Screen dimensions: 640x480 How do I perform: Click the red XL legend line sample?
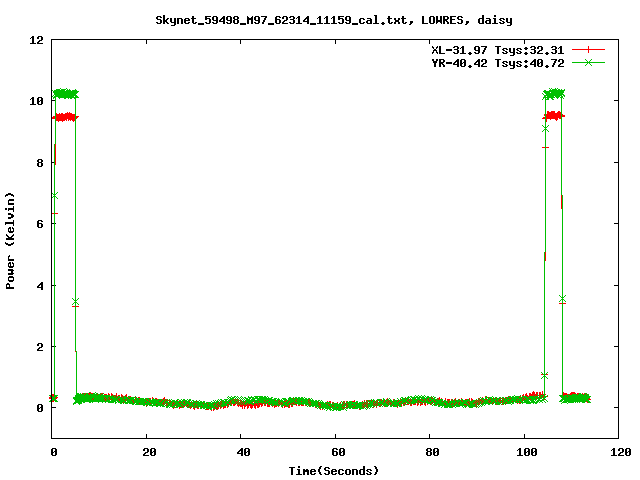pos(588,50)
